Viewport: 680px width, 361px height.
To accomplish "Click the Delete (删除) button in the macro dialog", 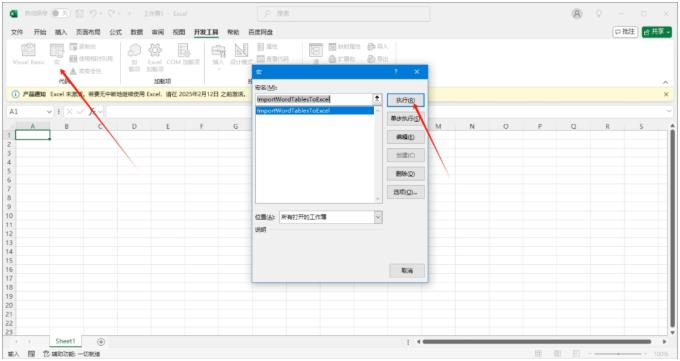I will (x=405, y=174).
